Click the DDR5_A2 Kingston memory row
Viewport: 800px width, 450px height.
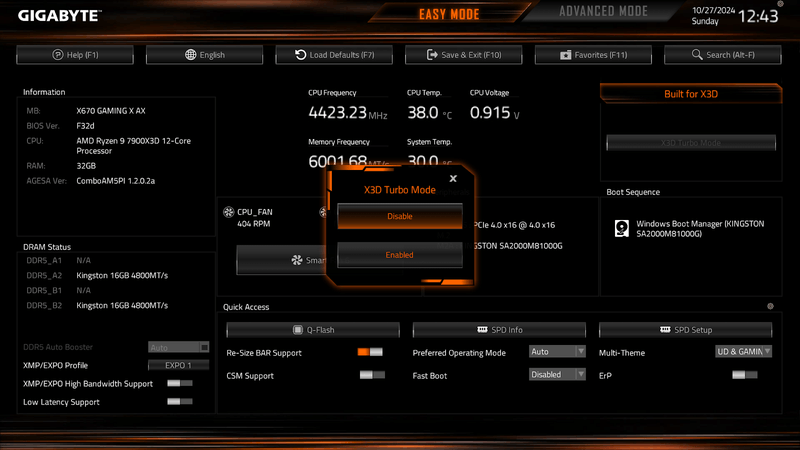click(x=97, y=276)
